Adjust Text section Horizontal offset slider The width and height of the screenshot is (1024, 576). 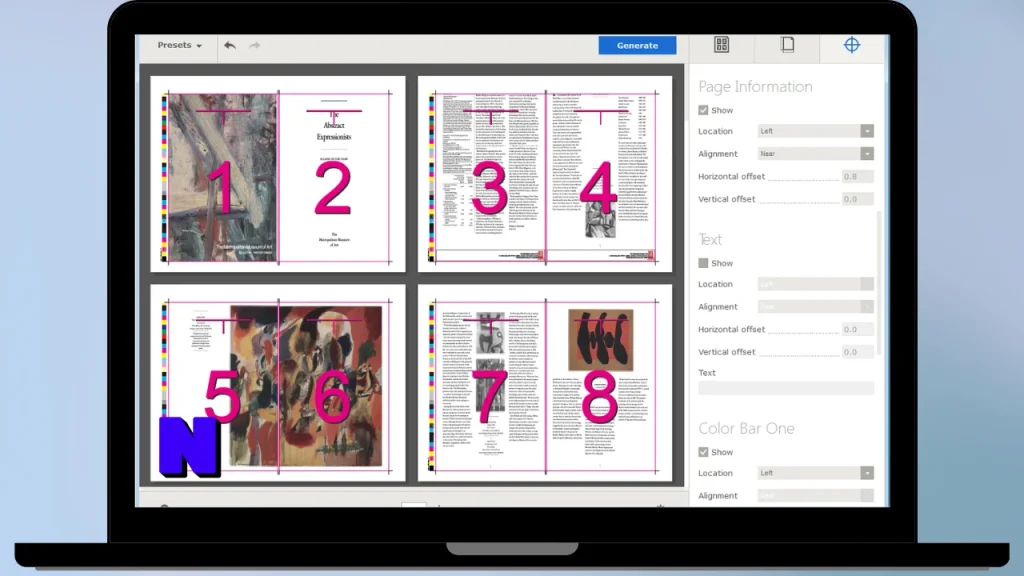[x=804, y=332]
